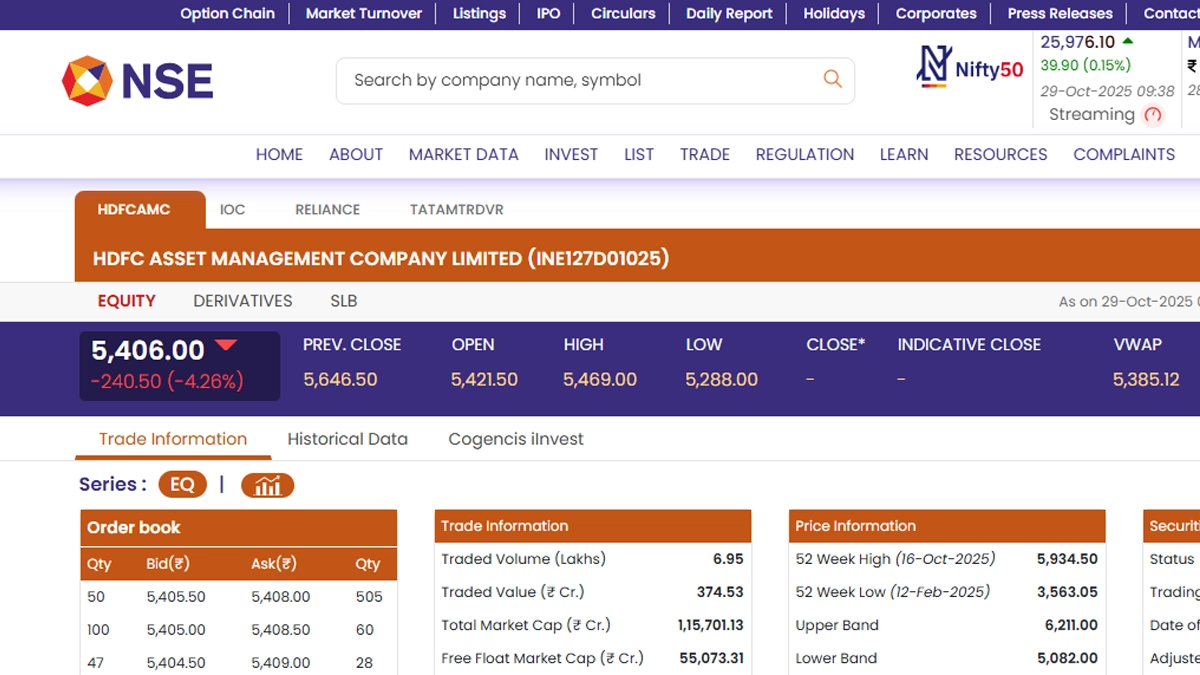The image size is (1200, 675).
Task: Click the NSE logo
Action: 137,81
